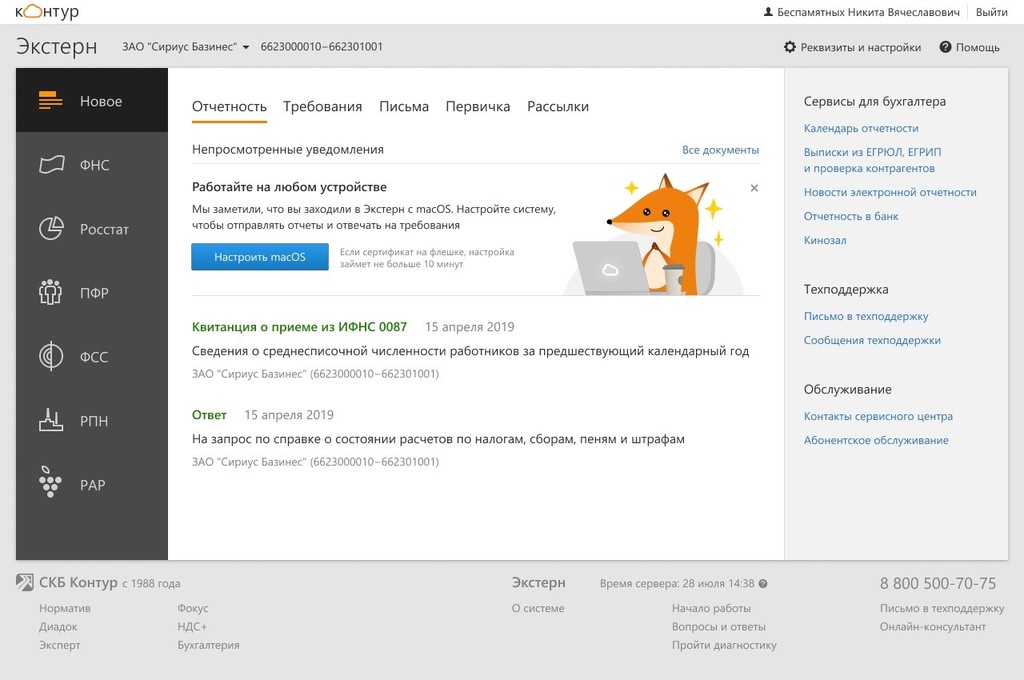Open Новости электронной отчетности link
This screenshot has width=1024, height=680.
[890, 192]
